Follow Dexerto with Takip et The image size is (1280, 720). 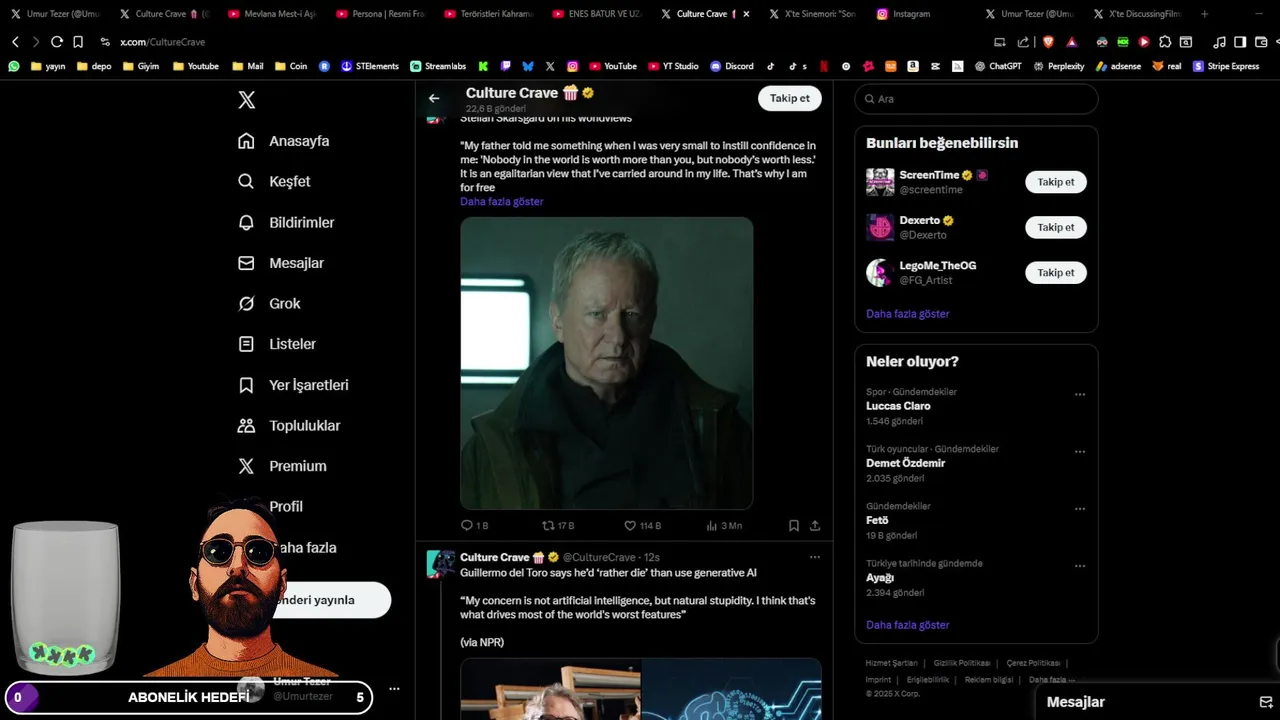pyautogui.click(x=1056, y=227)
